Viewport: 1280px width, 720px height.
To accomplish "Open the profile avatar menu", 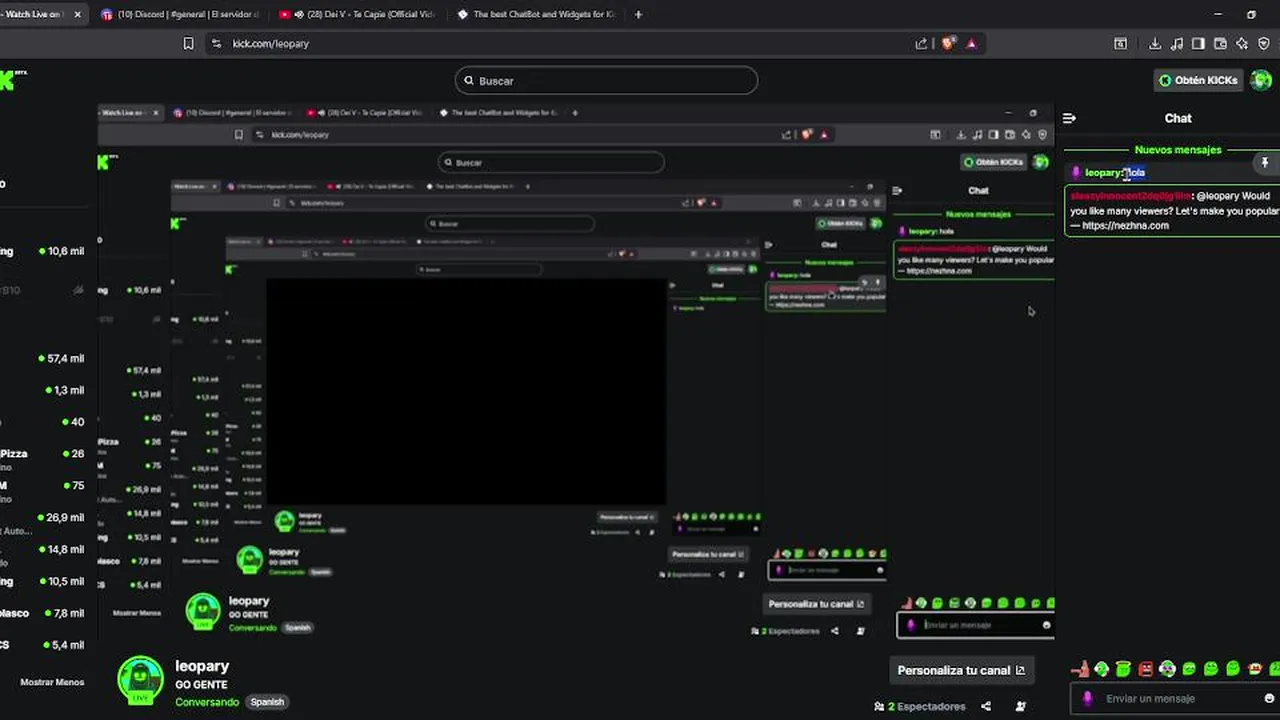I will [1261, 80].
